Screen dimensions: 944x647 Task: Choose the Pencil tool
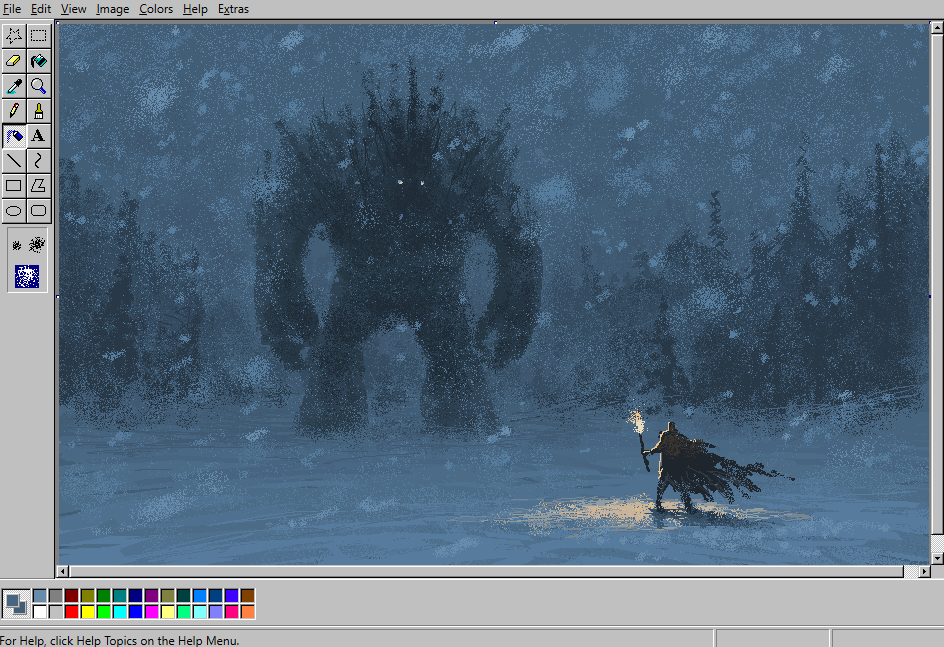click(14, 111)
